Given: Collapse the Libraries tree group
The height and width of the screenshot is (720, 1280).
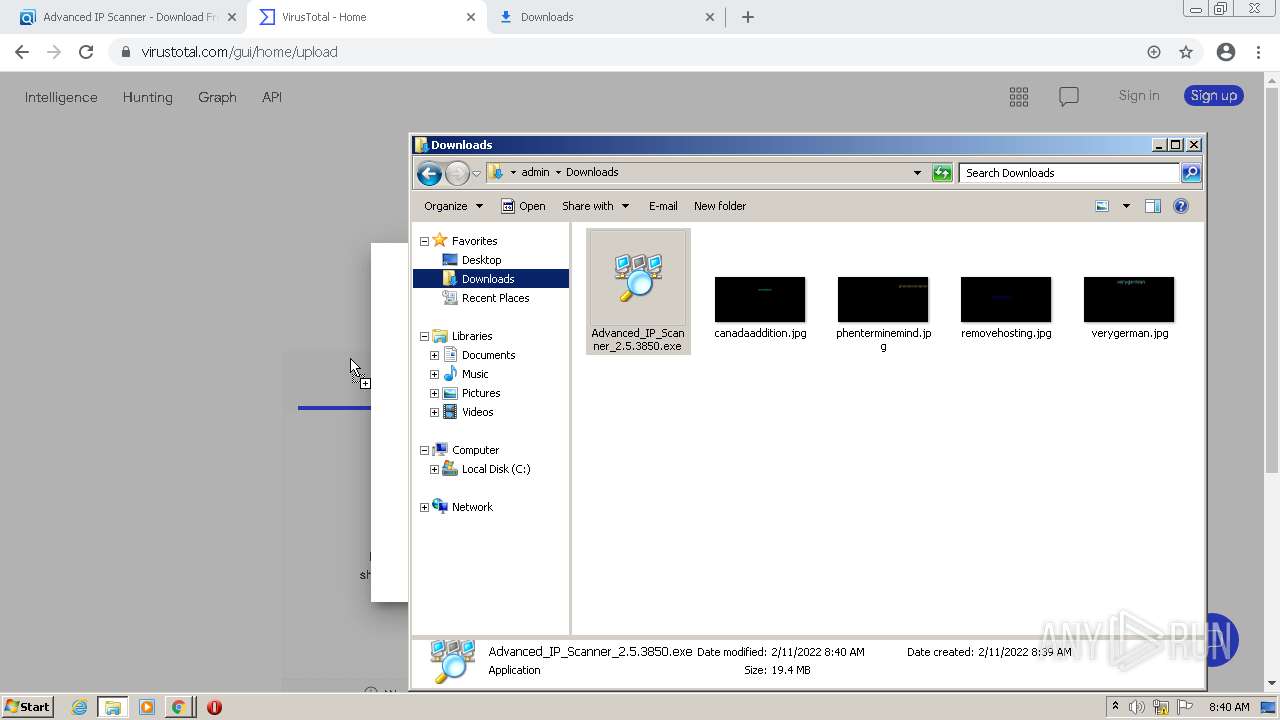Looking at the screenshot, I should pyautogui.click(x=424, y=336).
